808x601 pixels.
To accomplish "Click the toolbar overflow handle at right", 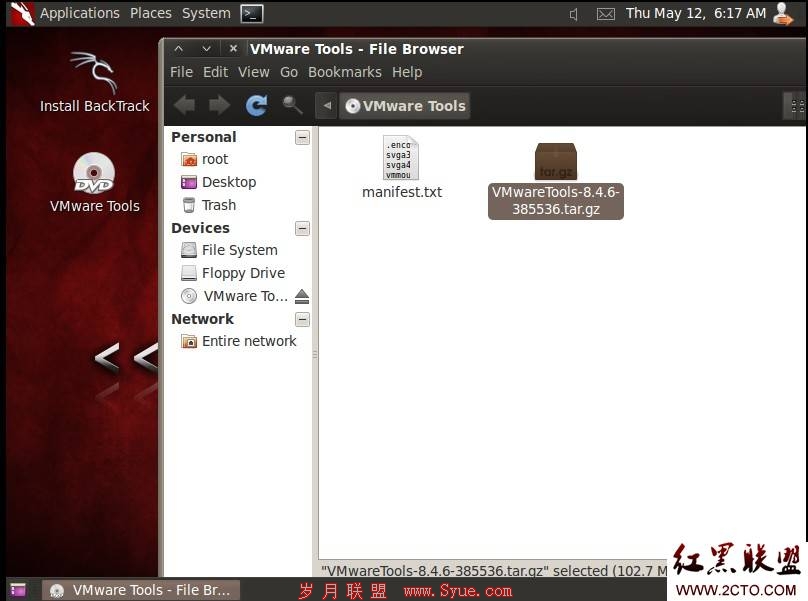I will pyautogui.click(x=797, y=106).
